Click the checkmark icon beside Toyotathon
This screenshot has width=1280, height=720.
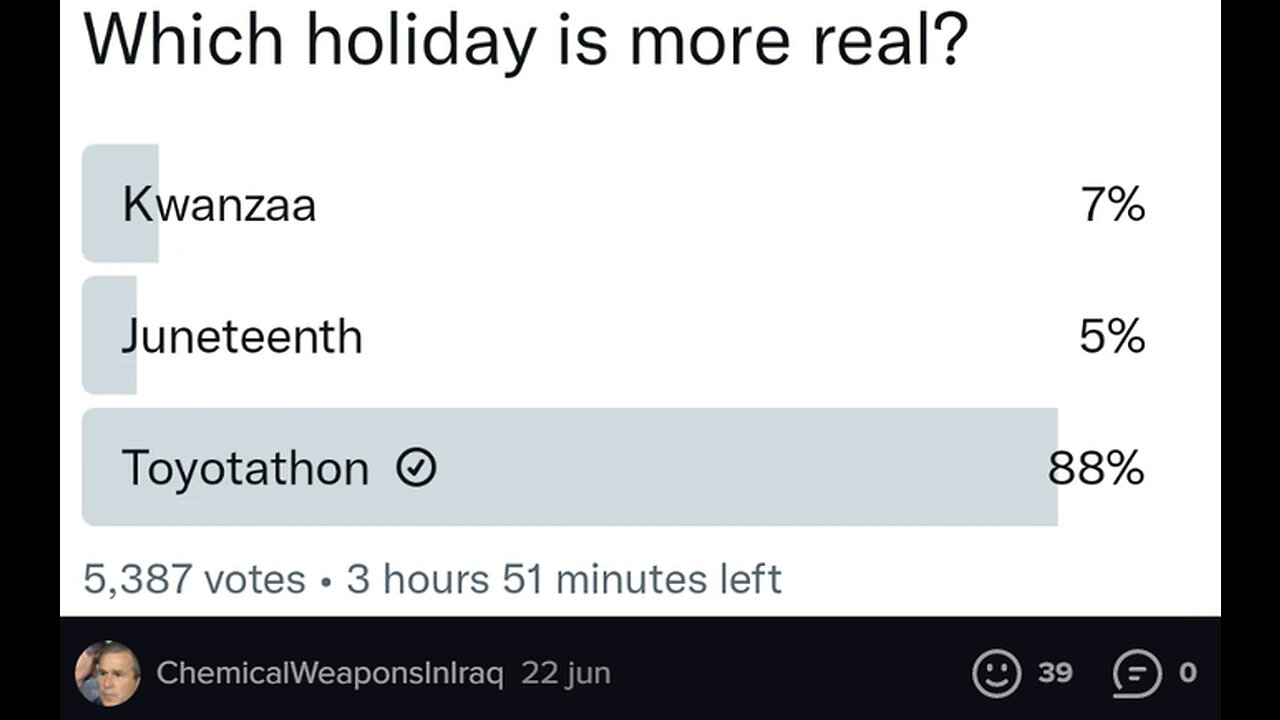click(x=416, y=467)
